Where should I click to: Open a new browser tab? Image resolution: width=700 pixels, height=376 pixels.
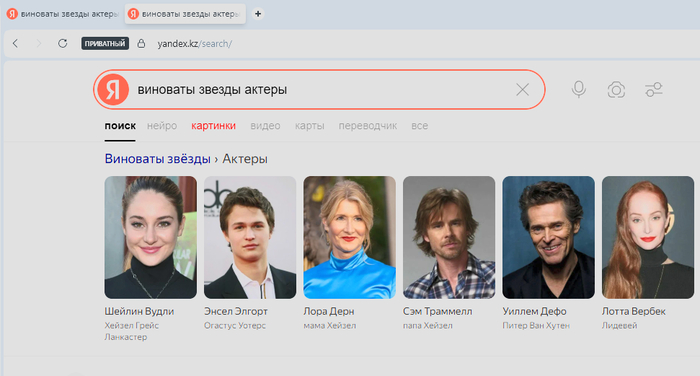tap(258, 14)
